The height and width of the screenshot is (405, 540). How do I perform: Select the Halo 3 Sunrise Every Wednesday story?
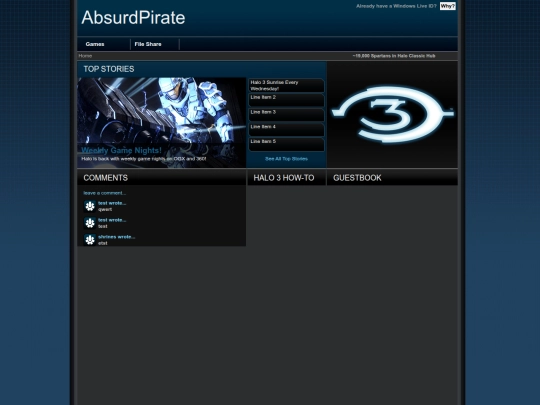click(x=286, y=85)
